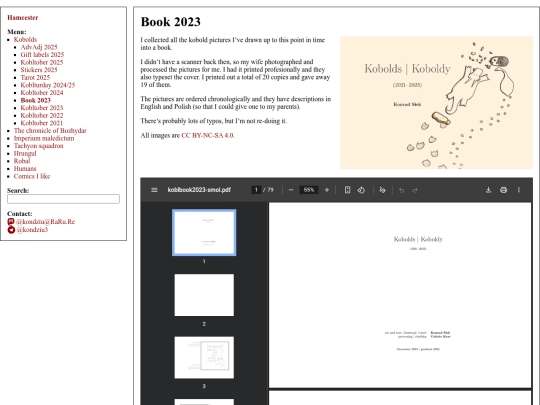Open the Imperium maledictum link
The height and width of the screenshot is (405, 540).
(x=44, y=138)
